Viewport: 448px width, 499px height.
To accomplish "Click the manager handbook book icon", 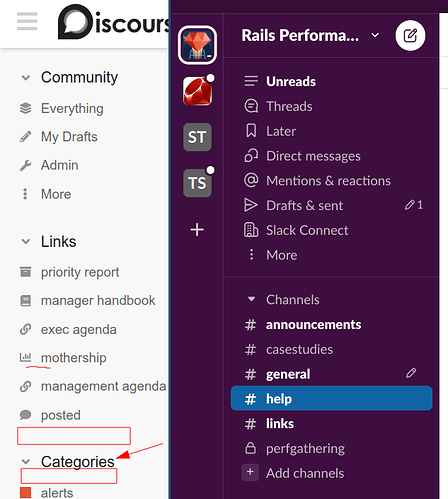I will click(26, 300).
